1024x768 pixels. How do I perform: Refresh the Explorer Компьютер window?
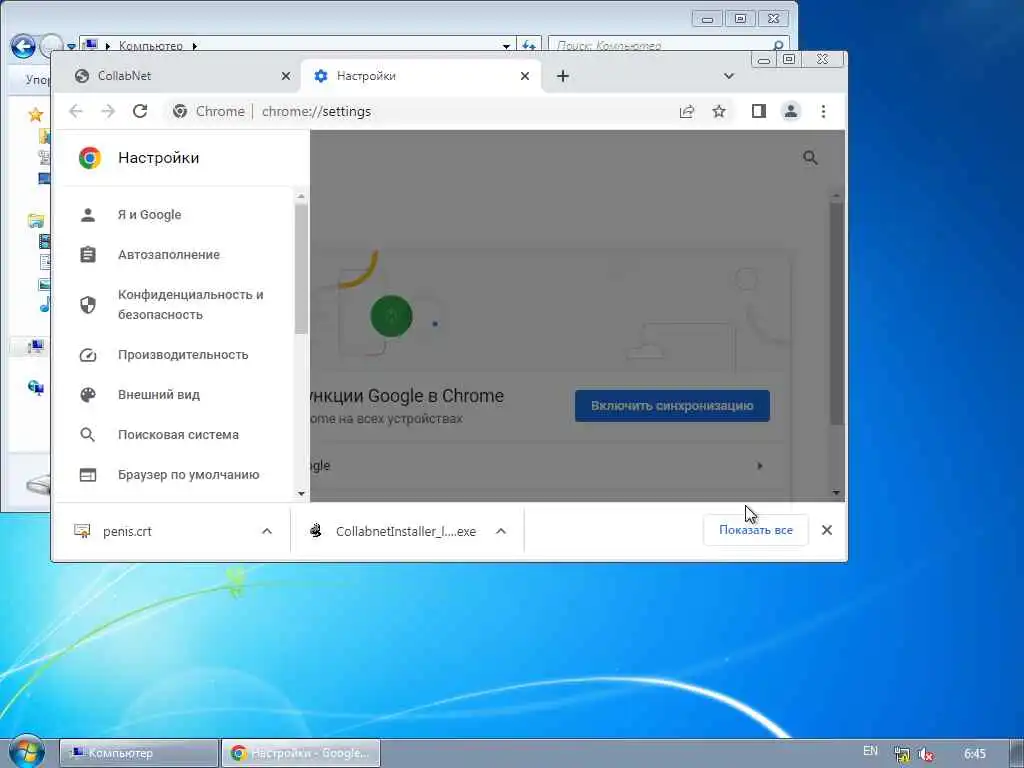pyautogui.click(x=528, y=44)
